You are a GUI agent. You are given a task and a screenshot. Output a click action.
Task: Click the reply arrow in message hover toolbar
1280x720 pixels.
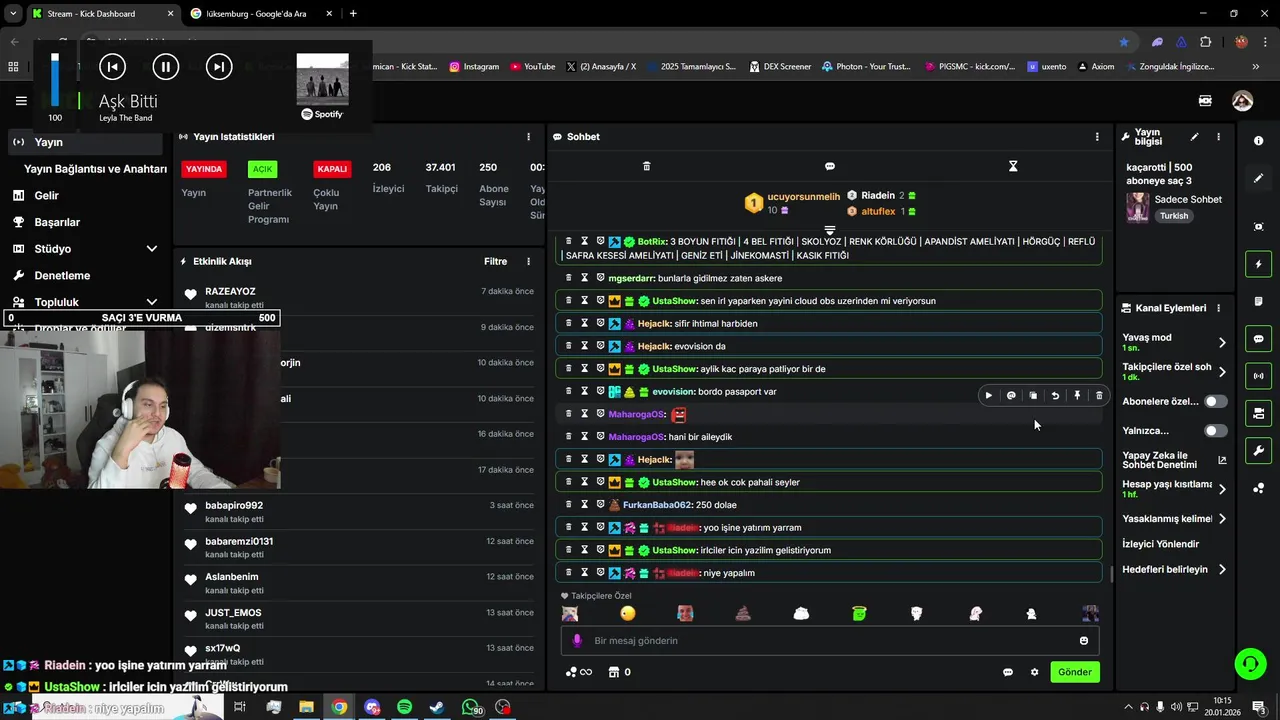[x=1055, y=395]
